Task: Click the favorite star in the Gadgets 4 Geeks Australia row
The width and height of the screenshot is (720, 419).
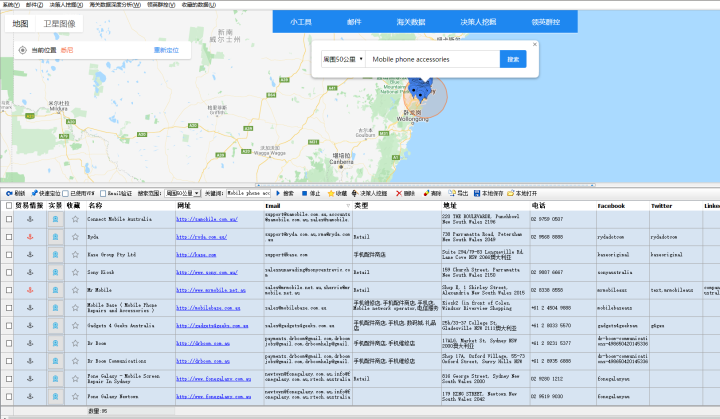Action: (75, 325)
